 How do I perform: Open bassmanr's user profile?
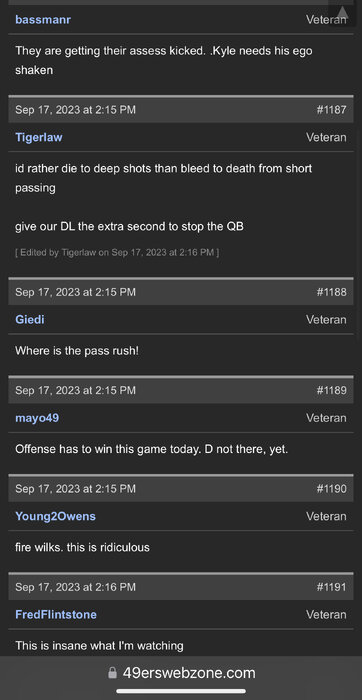coord(43,20)
